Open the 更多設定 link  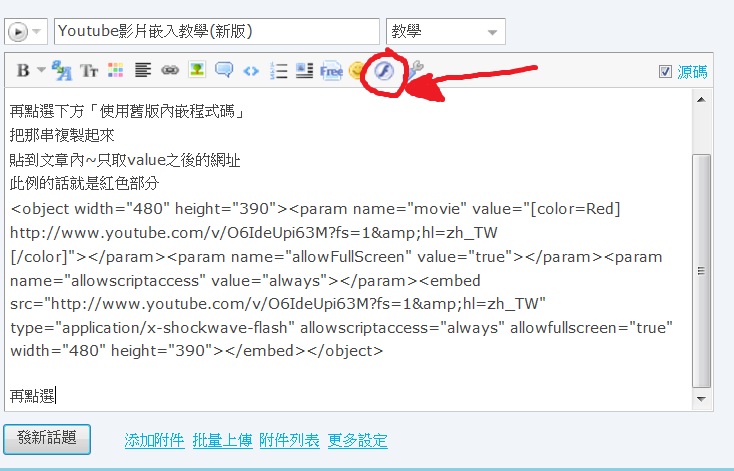(358, 440)
